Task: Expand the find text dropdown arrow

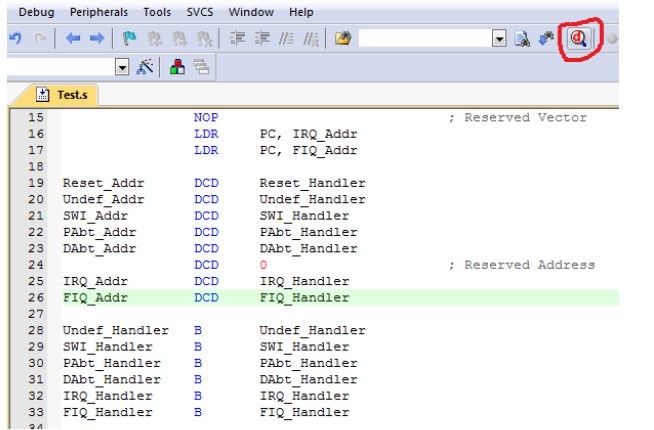Action: pyautogui.click(x=500, y=41)
